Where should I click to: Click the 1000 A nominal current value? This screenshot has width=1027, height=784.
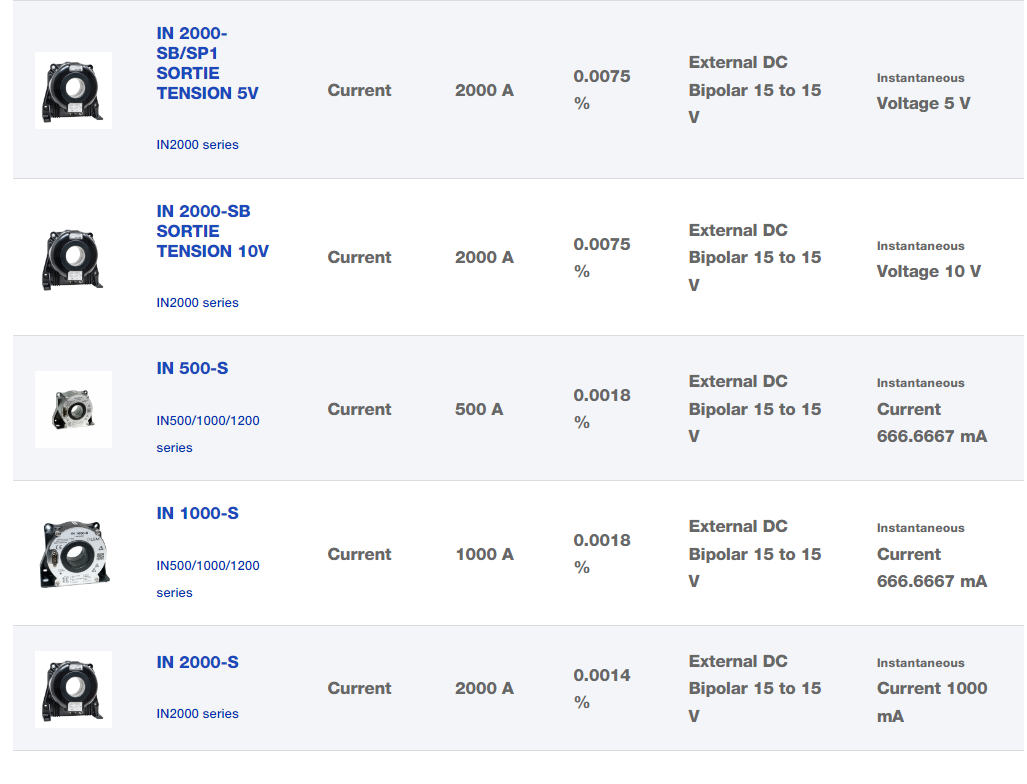click(484, 554)
